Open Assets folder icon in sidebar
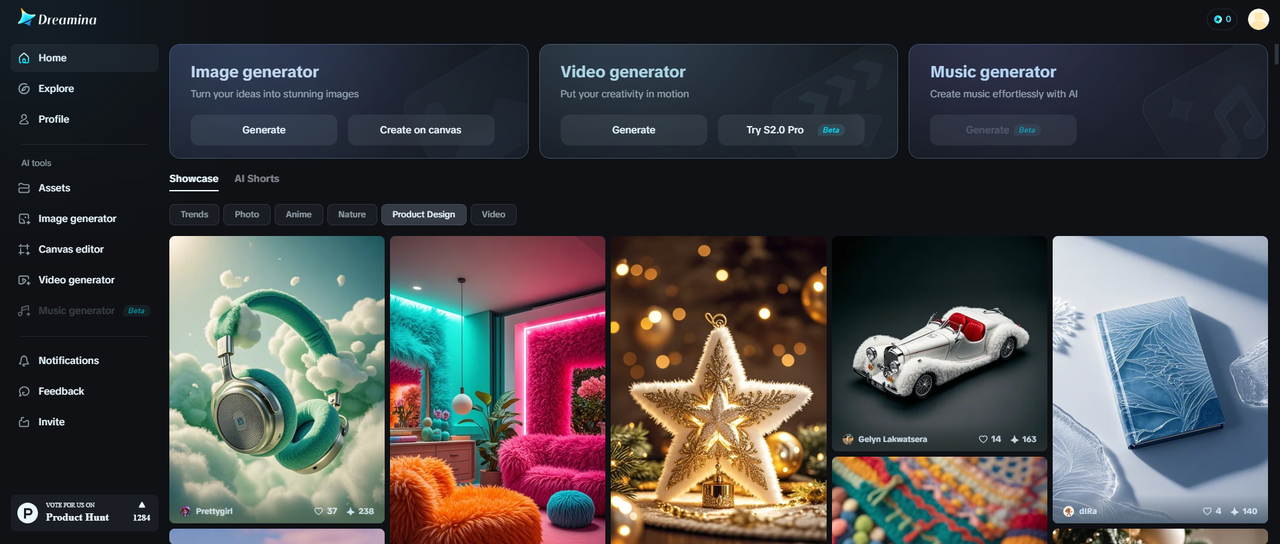 pos(25,188)
